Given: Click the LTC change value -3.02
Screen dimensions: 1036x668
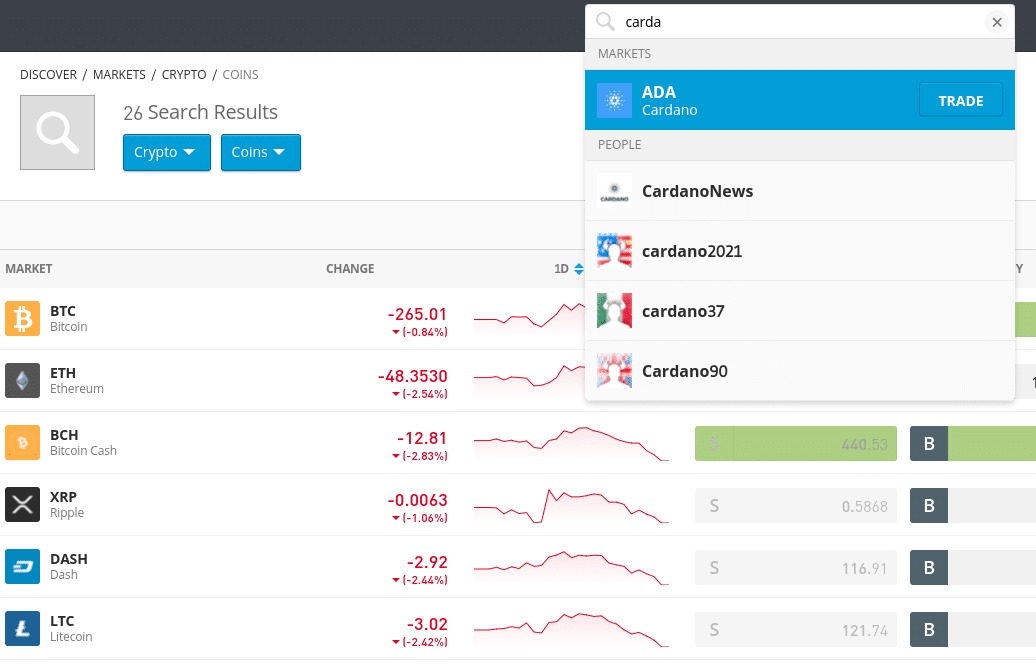Looking at the screenshot, I should click(x=427, y=624).
